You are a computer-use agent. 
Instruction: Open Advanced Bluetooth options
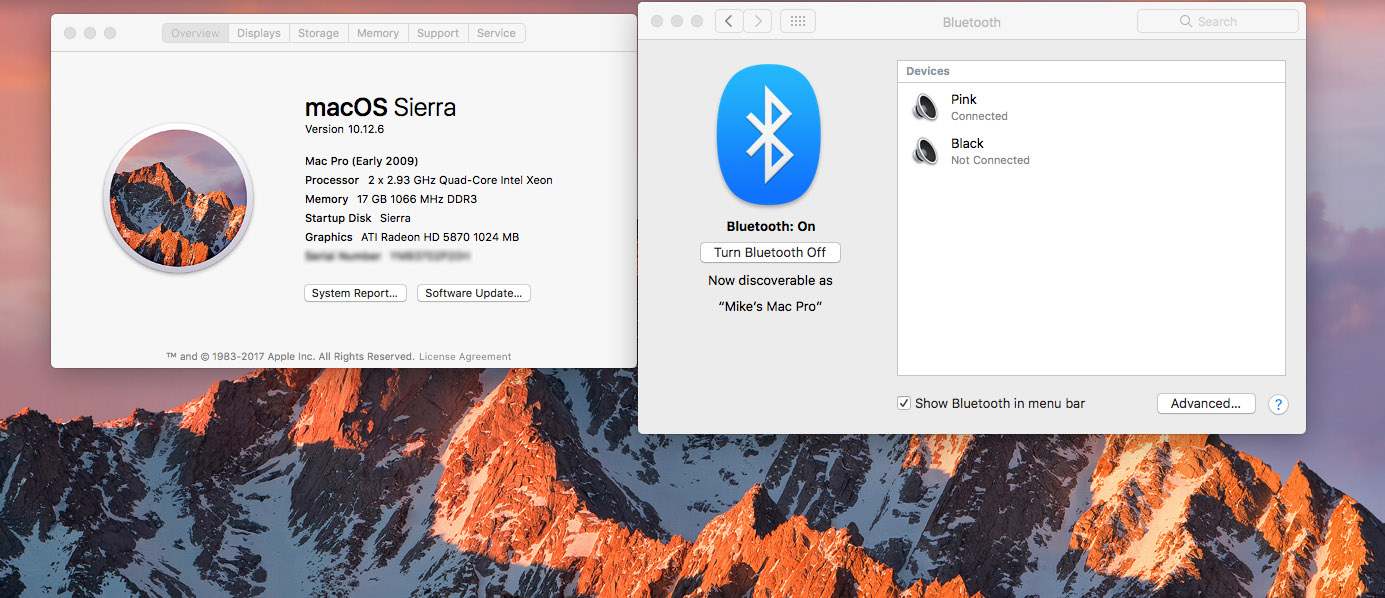[1206, 403]
